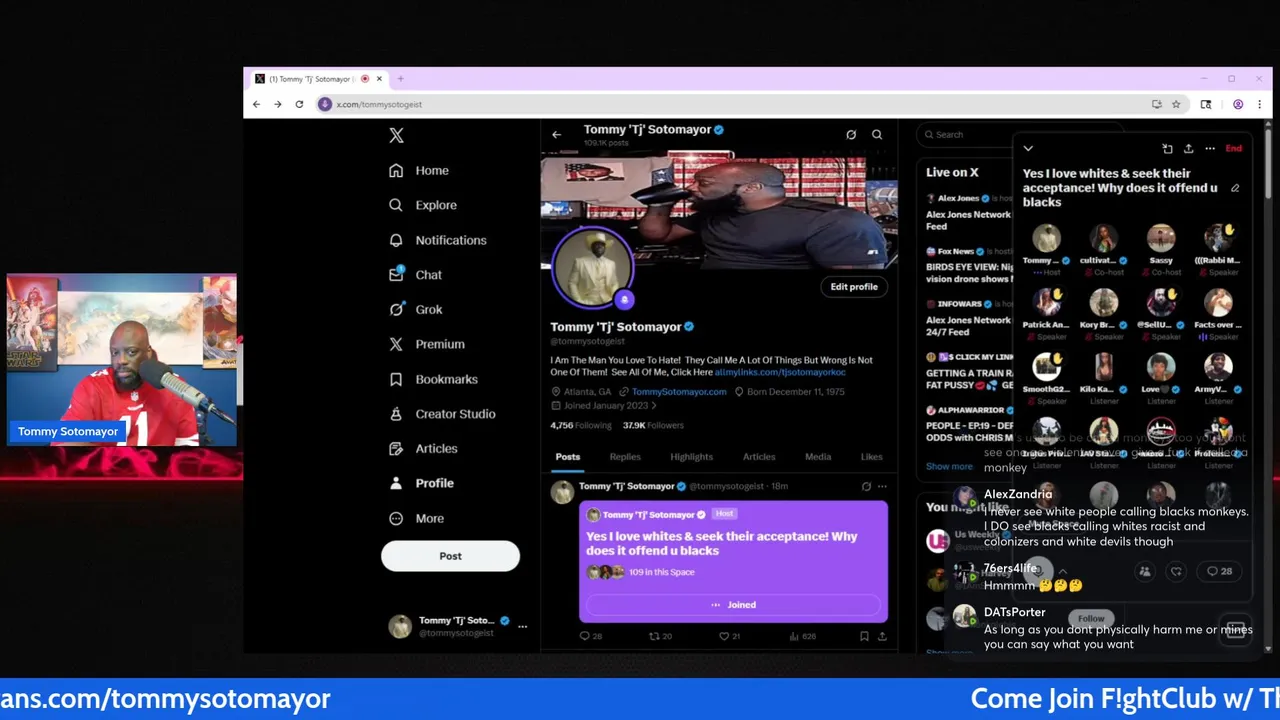Select the Posts tab
1280x720 pixels.
[x=568, y=457]
